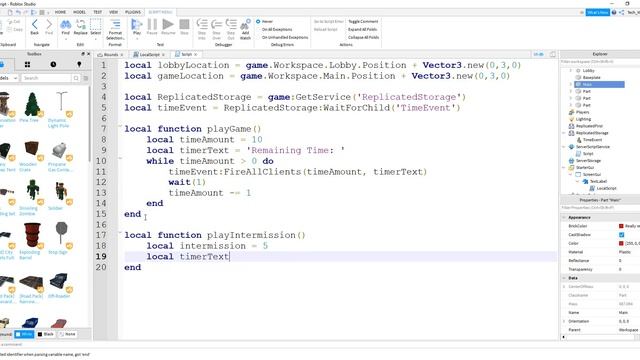Click the help question mark icon

(x=614, y=13)
